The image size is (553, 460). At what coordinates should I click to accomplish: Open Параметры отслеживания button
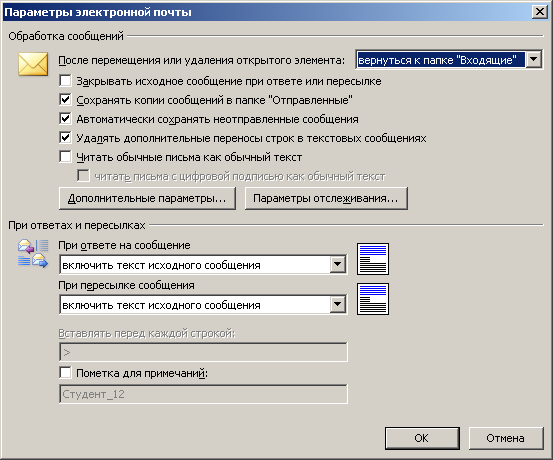pos(326,199)
